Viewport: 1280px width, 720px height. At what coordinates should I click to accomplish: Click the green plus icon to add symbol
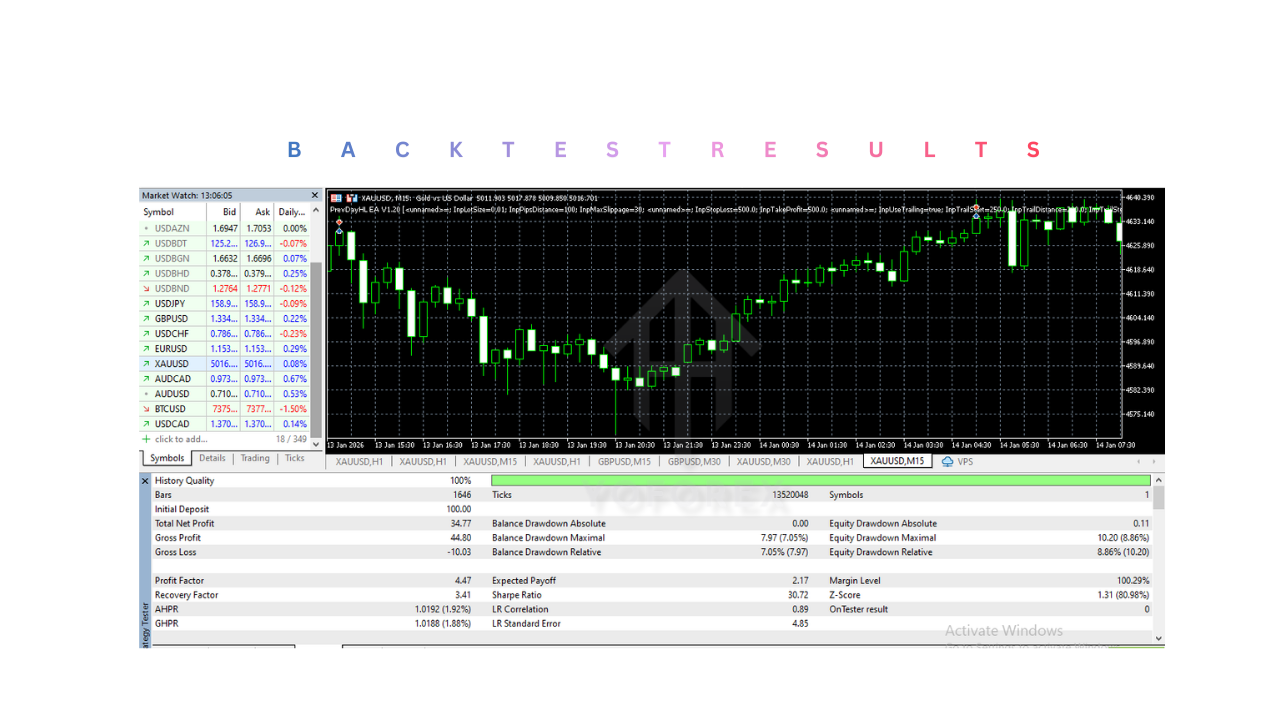pyautogui.click(x=146, y=439)
